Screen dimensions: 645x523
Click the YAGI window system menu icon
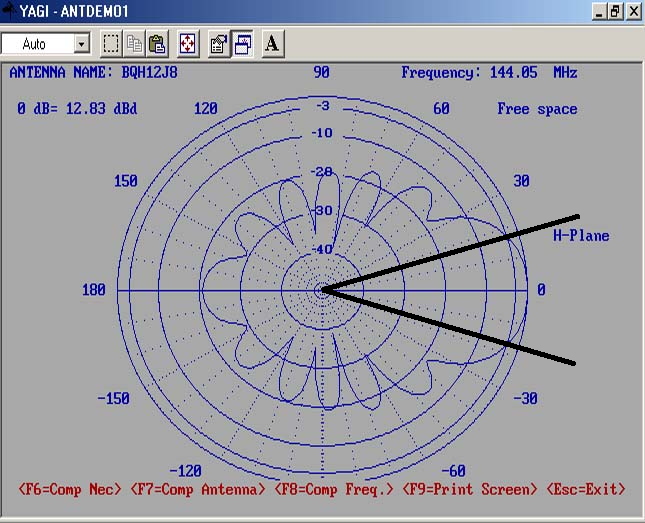8,11
